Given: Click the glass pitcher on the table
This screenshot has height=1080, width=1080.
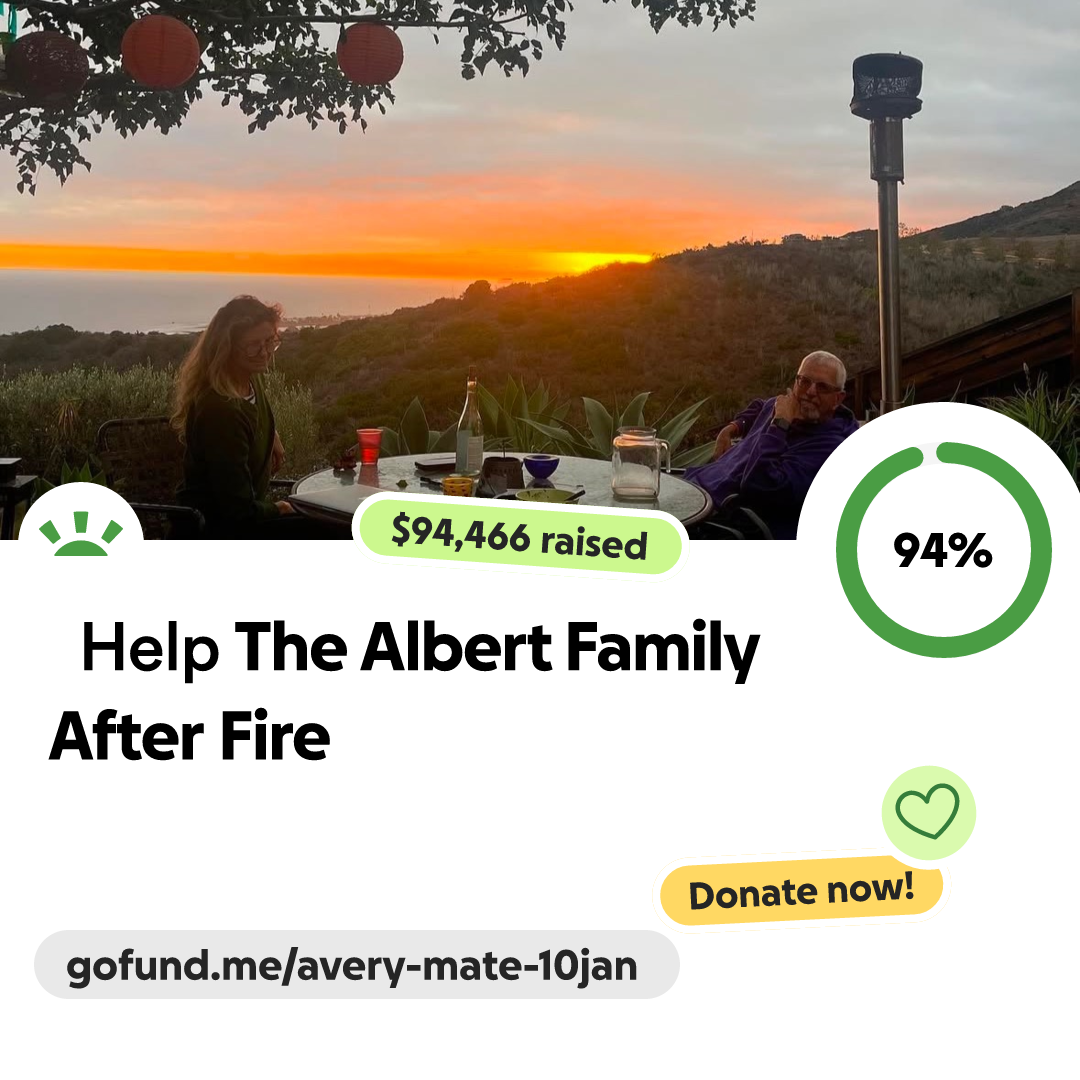Looking at the screenshot, I should click(x=638, y=462).
